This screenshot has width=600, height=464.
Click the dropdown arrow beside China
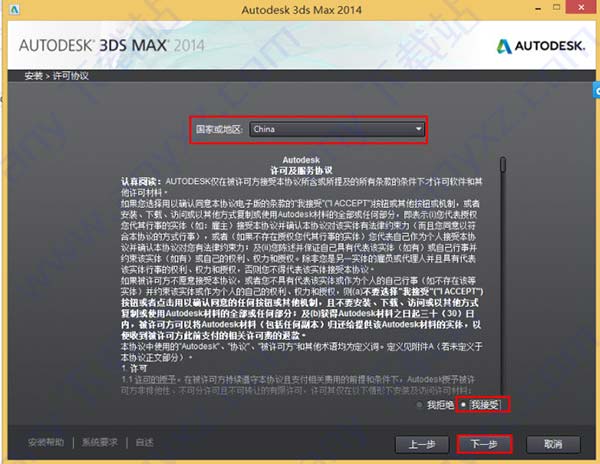[x=418, y=129]
